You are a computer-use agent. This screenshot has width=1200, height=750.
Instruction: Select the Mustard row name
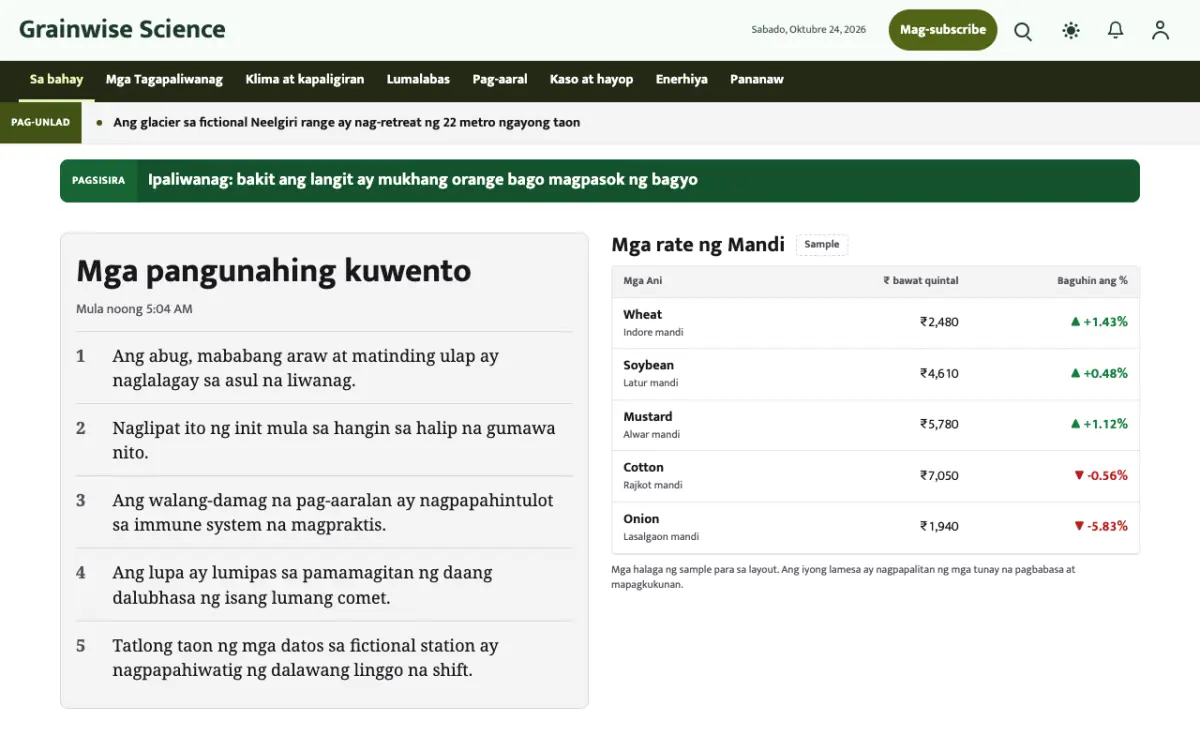[647, 416]
